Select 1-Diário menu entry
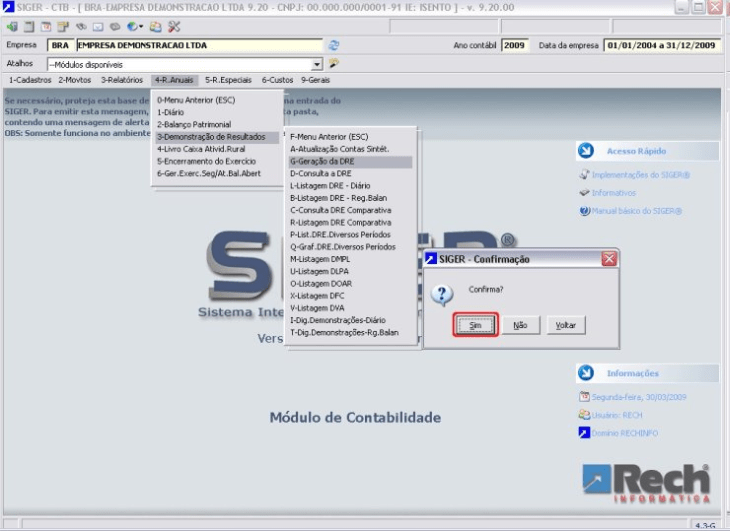The image size is (730, 531). (x=217, y=112)
